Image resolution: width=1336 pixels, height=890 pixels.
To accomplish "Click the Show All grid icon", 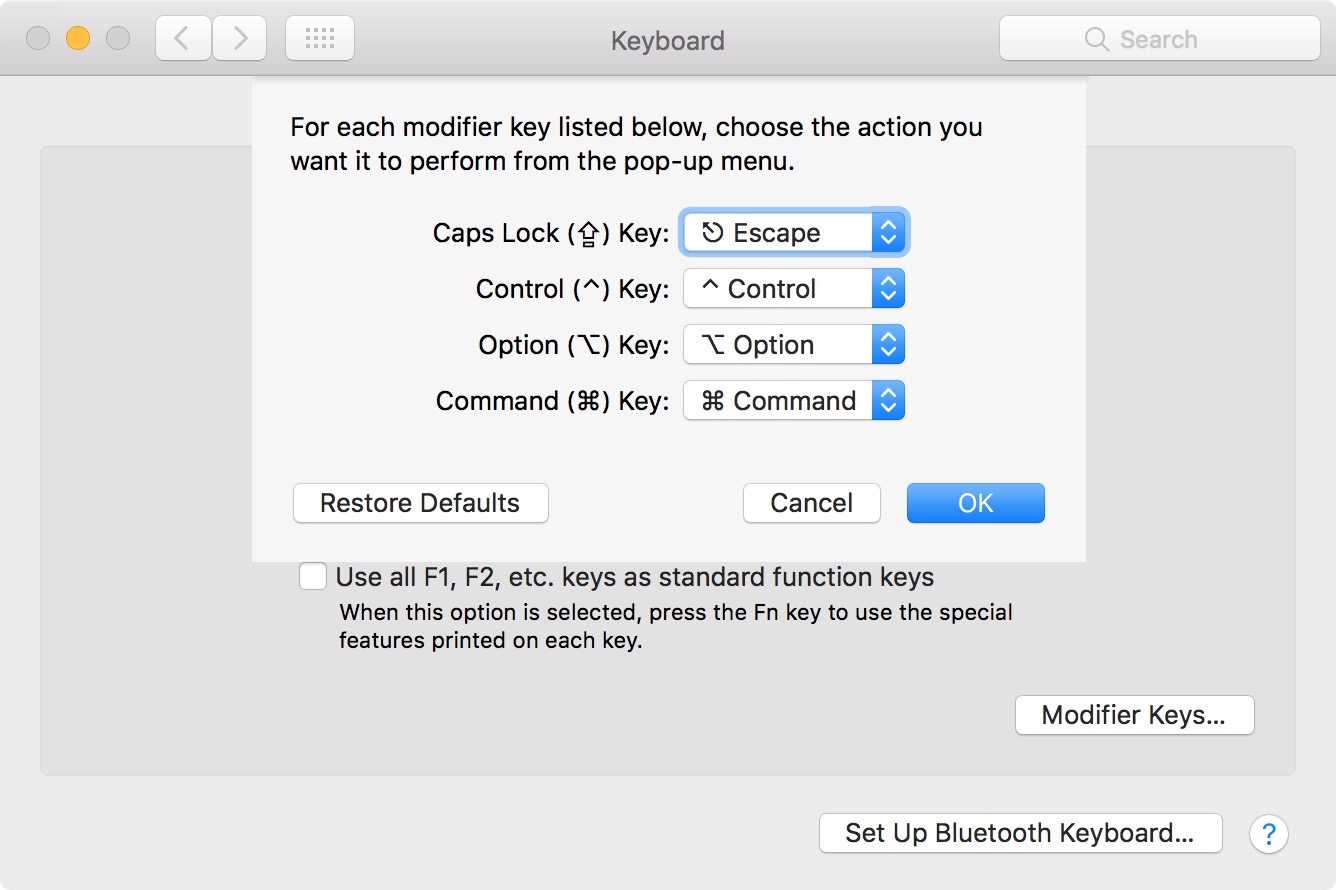I will 319,37.
